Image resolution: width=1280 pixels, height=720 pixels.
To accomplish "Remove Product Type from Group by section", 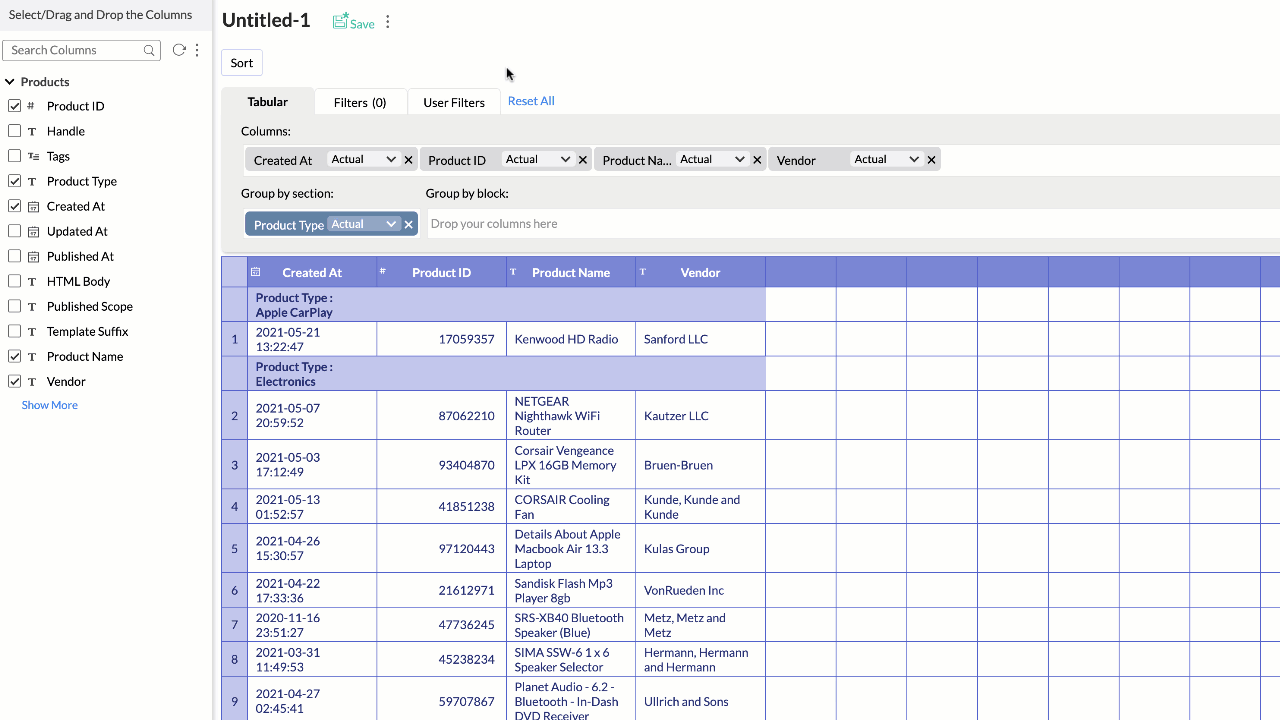I will click(408, 223).
